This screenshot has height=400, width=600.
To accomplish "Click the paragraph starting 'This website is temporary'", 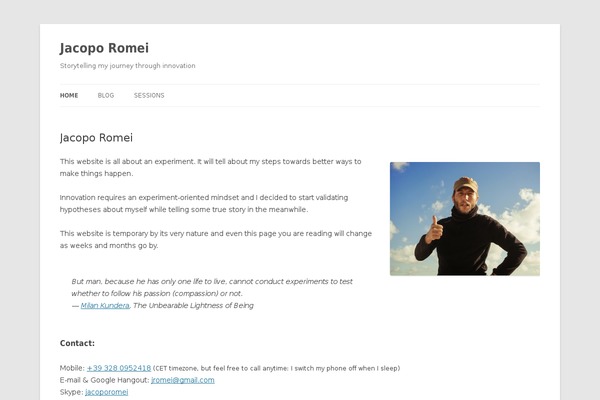I will (x=216, y=240).
